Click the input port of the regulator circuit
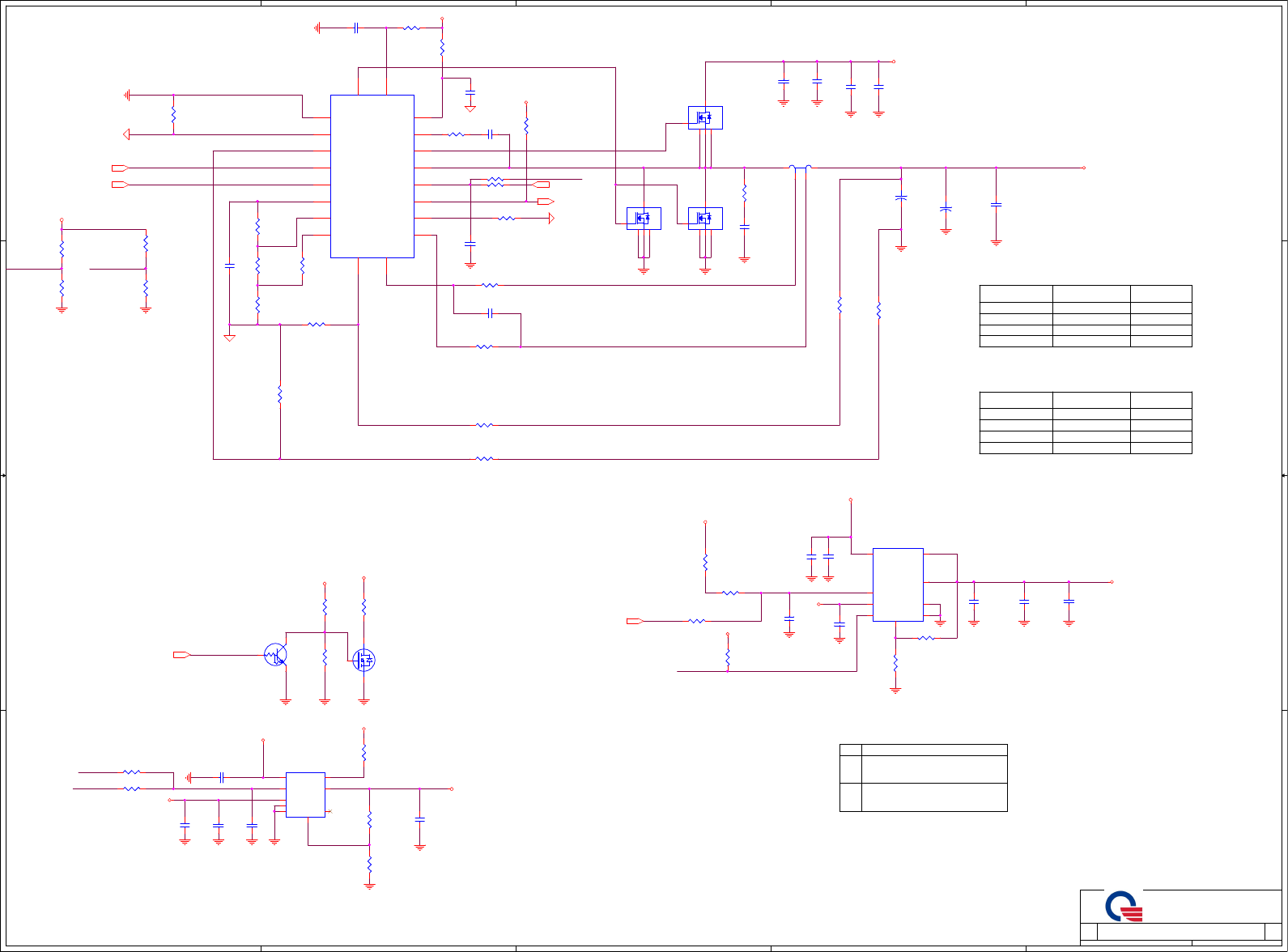Viewport: 1288px width, 952px height. (x=635, y=621)
